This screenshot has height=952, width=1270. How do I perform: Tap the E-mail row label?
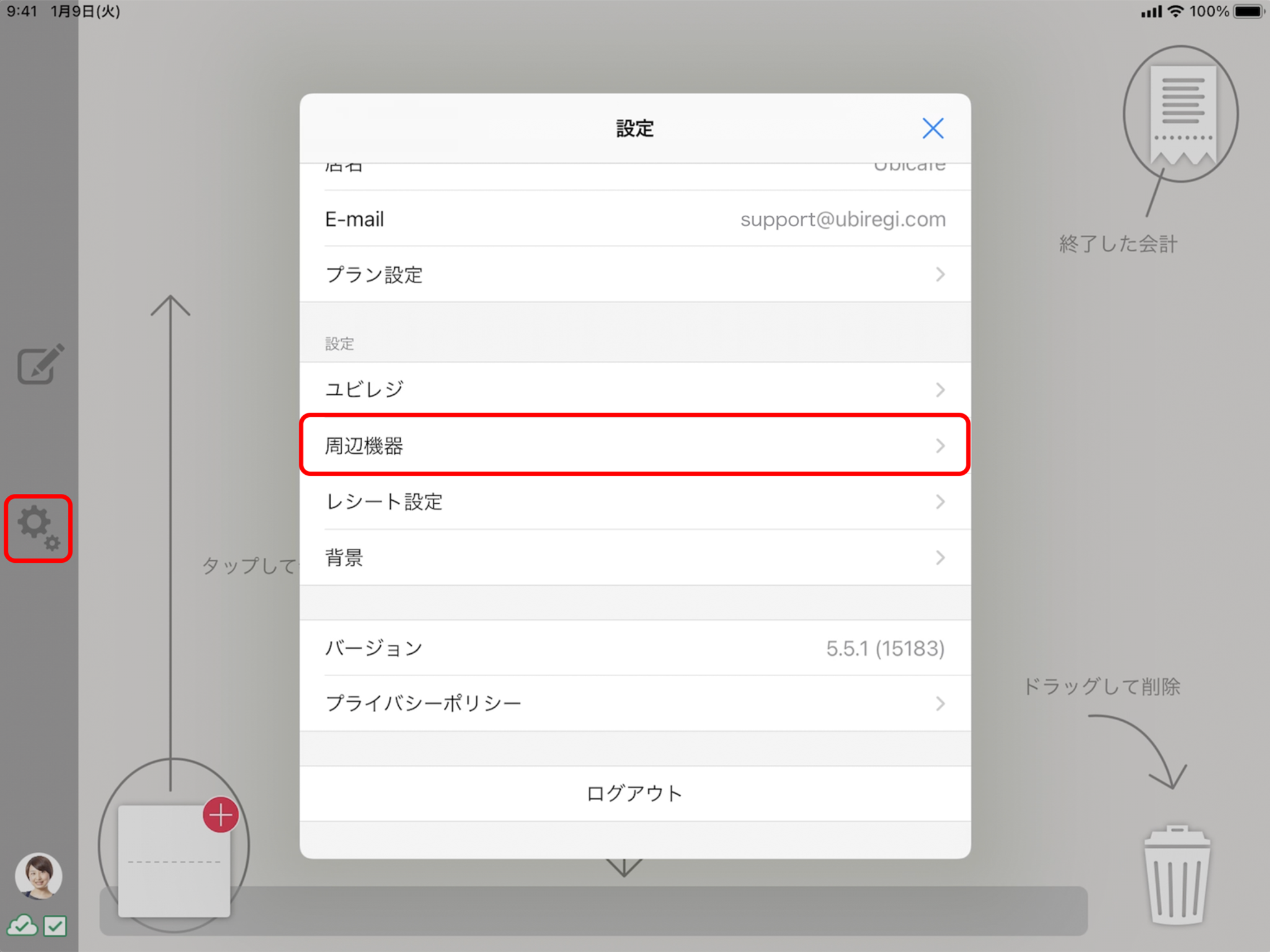(x=354, y=219)
